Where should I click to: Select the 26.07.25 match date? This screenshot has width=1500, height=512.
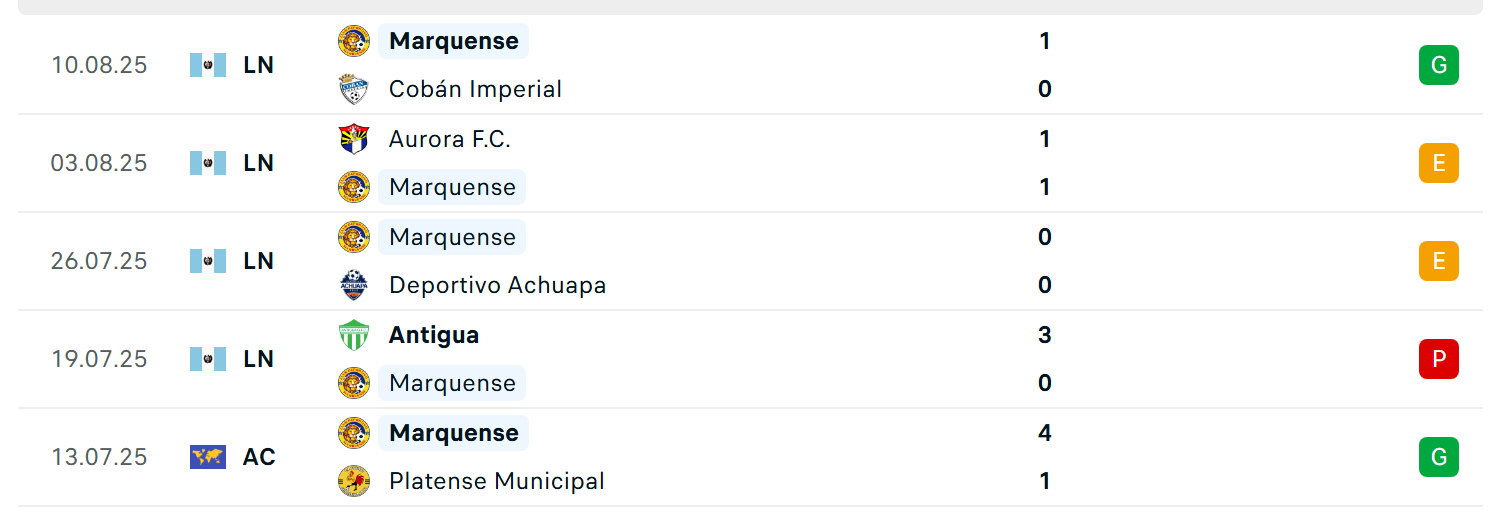(x=99, y=261)
